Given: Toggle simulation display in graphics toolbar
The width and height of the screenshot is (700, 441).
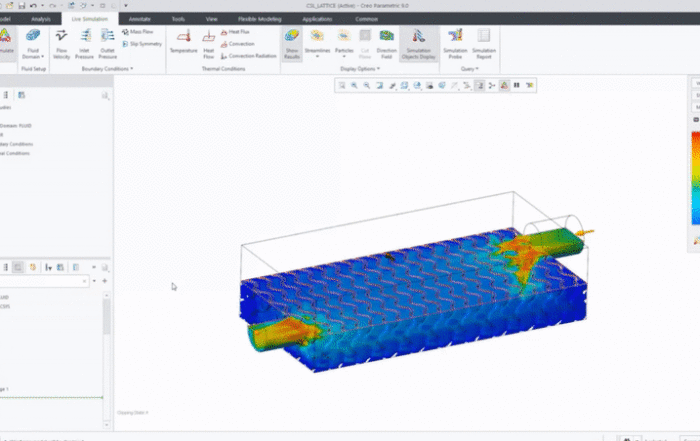Looking at the screenshot, I should coord(504,85).
